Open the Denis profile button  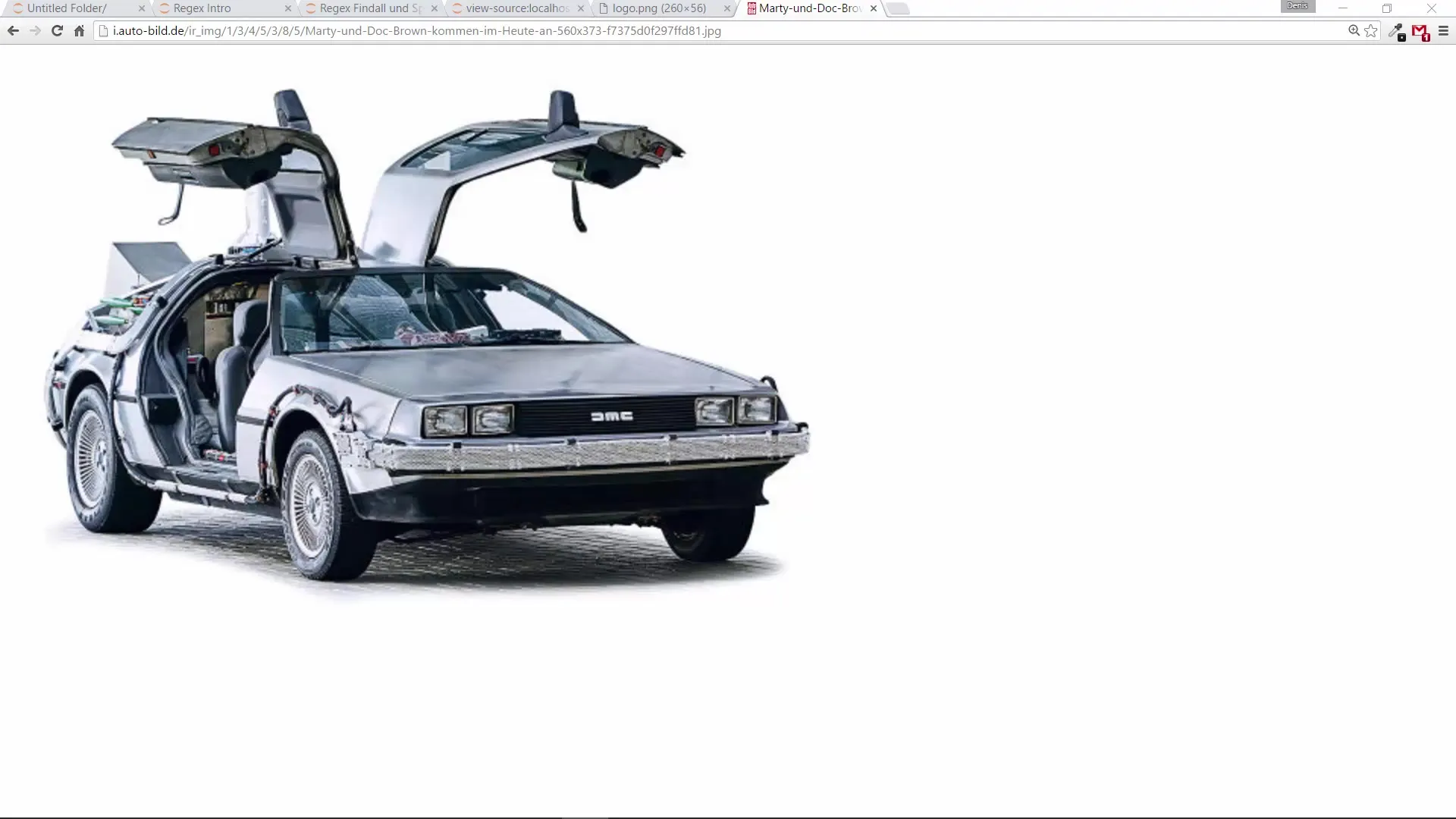1297,6
